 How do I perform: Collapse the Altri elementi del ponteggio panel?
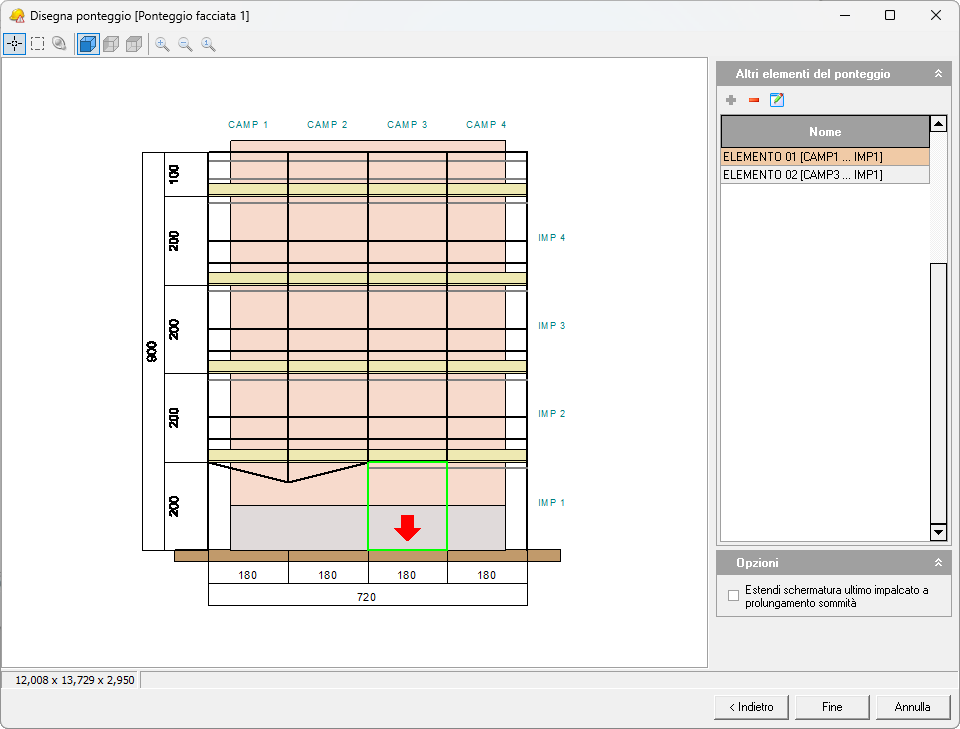point(938,74)
